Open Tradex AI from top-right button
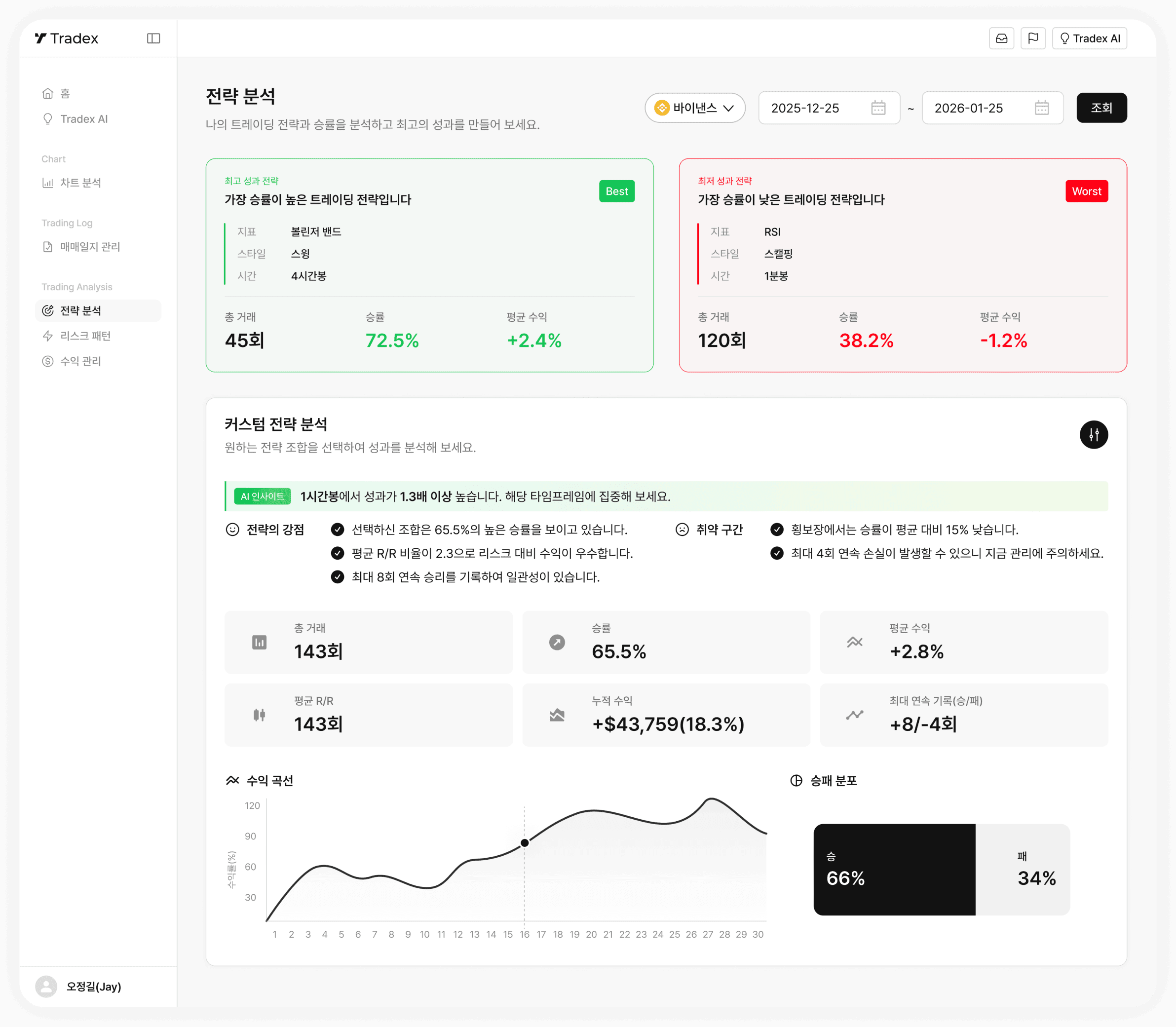The height and width of the screenshot is (1027, 1176). (1090, 38)
